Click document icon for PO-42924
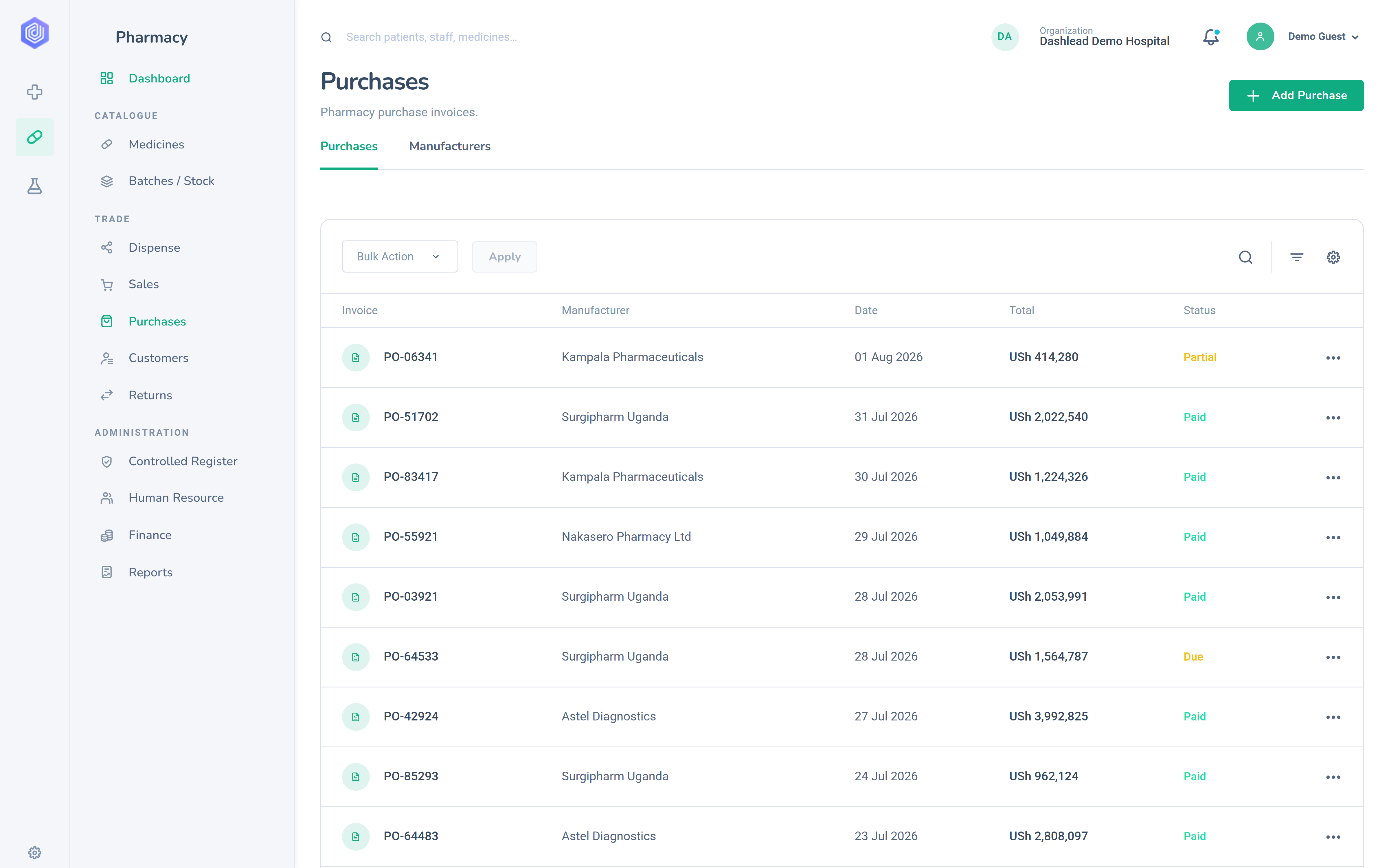The height and width of the screenshot is (868, 1389). point(356,717)
